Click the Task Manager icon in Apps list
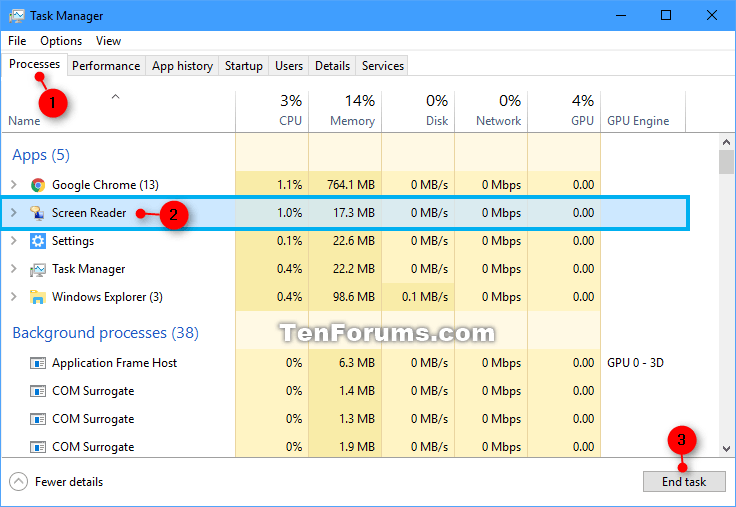The height and width of the screenshot is (507, 736). click(38, 269)
